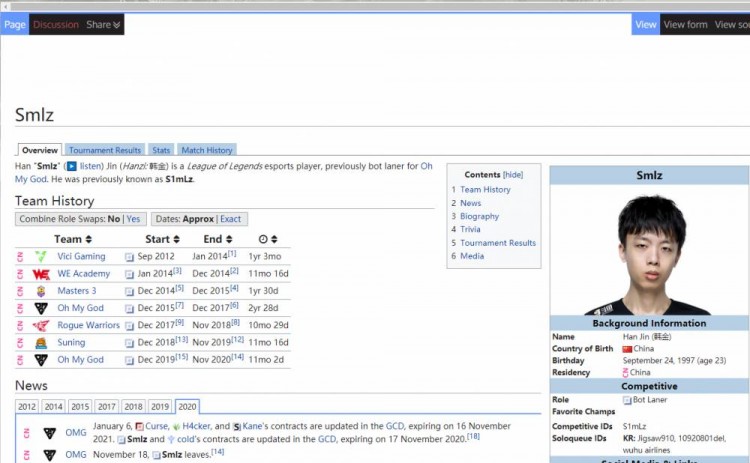This screenshot has height=463, width=750.
Task: Sort the table by Team column
Action: (88, 240)
